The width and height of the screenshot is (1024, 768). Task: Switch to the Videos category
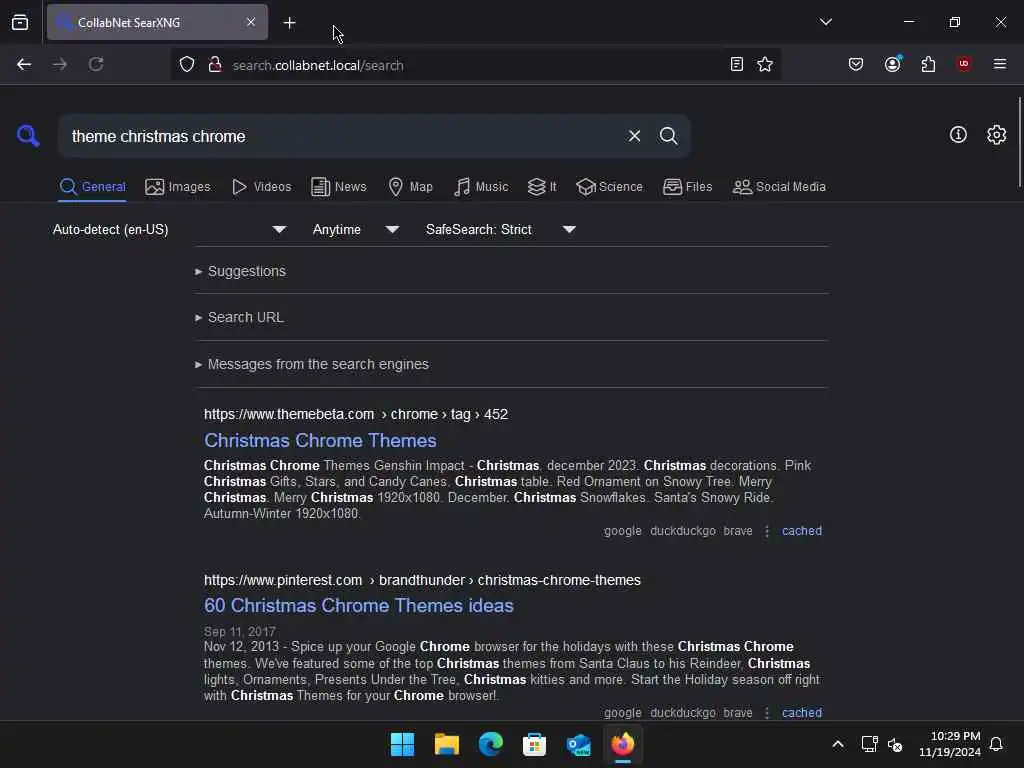point(261,187)
